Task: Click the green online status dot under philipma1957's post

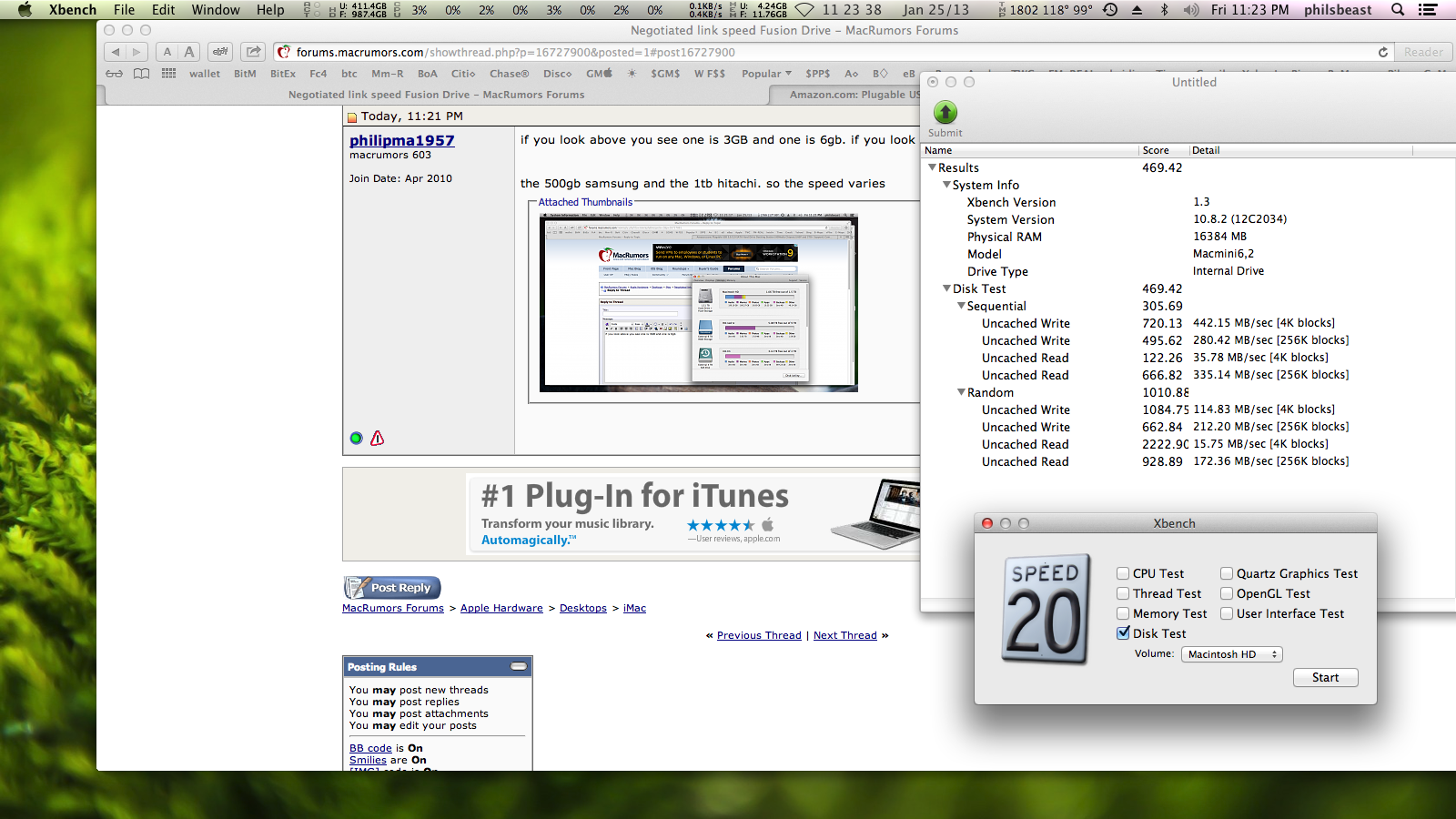Action: pyautogui.click(x=357, y=439)
